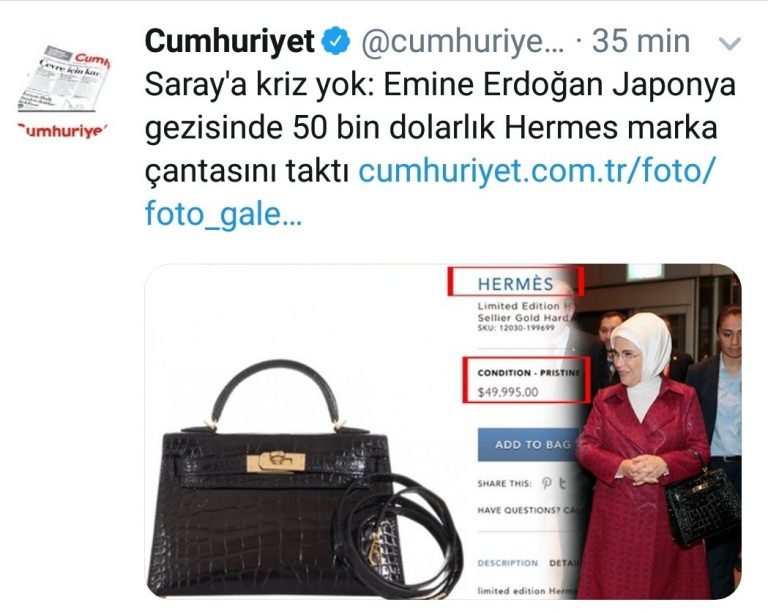The image size is (768, 613).
Task: Expand the tweet options chevron
Action: click(x=730, y=45)
